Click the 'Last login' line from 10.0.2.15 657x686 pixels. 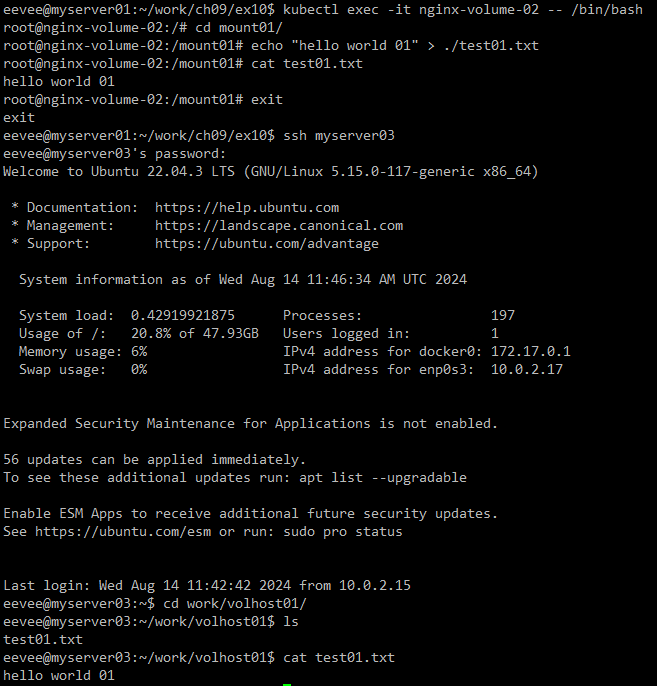[x=207, y=585]
